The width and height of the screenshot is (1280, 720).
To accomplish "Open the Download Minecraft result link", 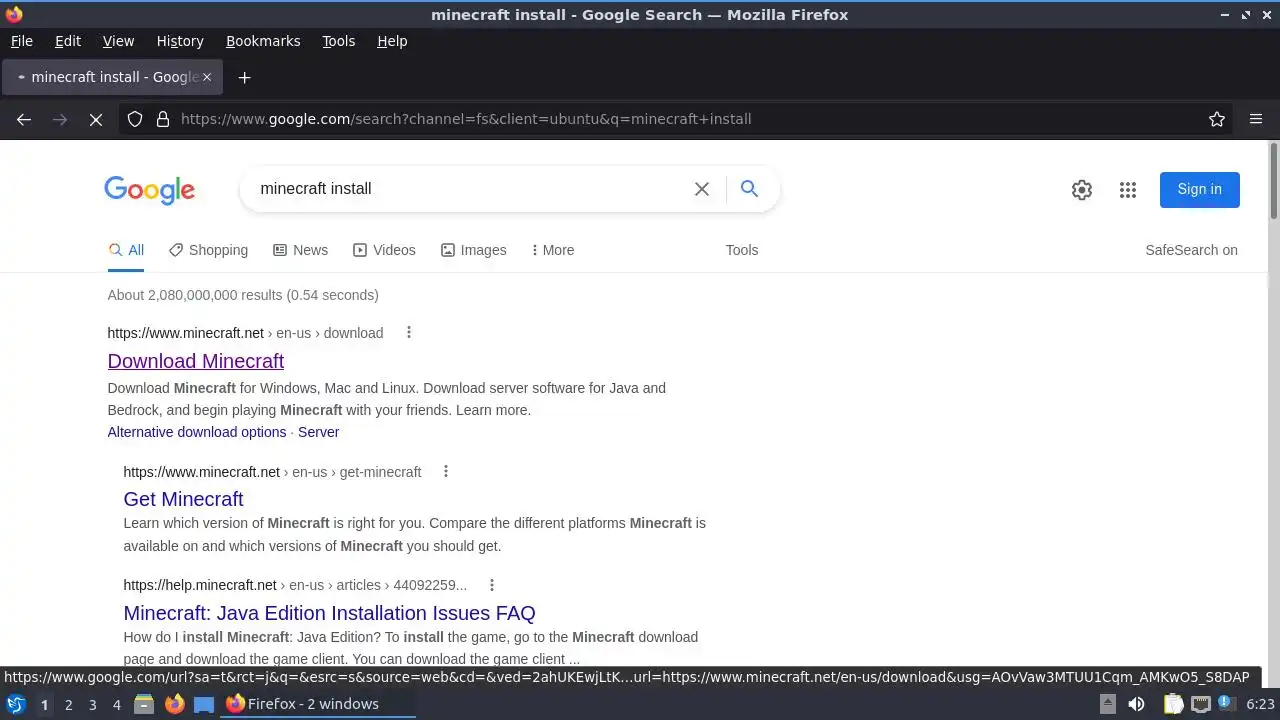I will [x=196, y=361].
